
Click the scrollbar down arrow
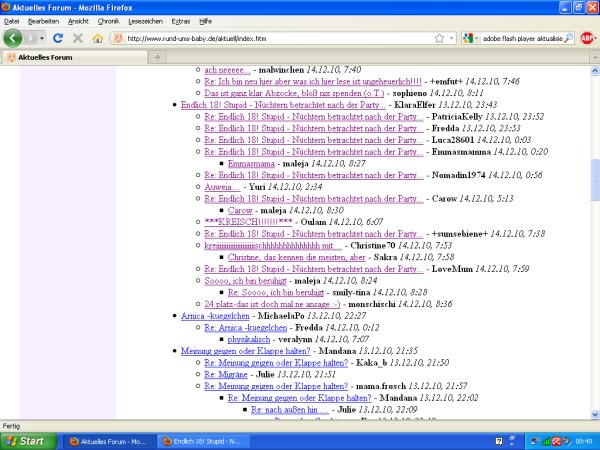[x=595, y=414]
